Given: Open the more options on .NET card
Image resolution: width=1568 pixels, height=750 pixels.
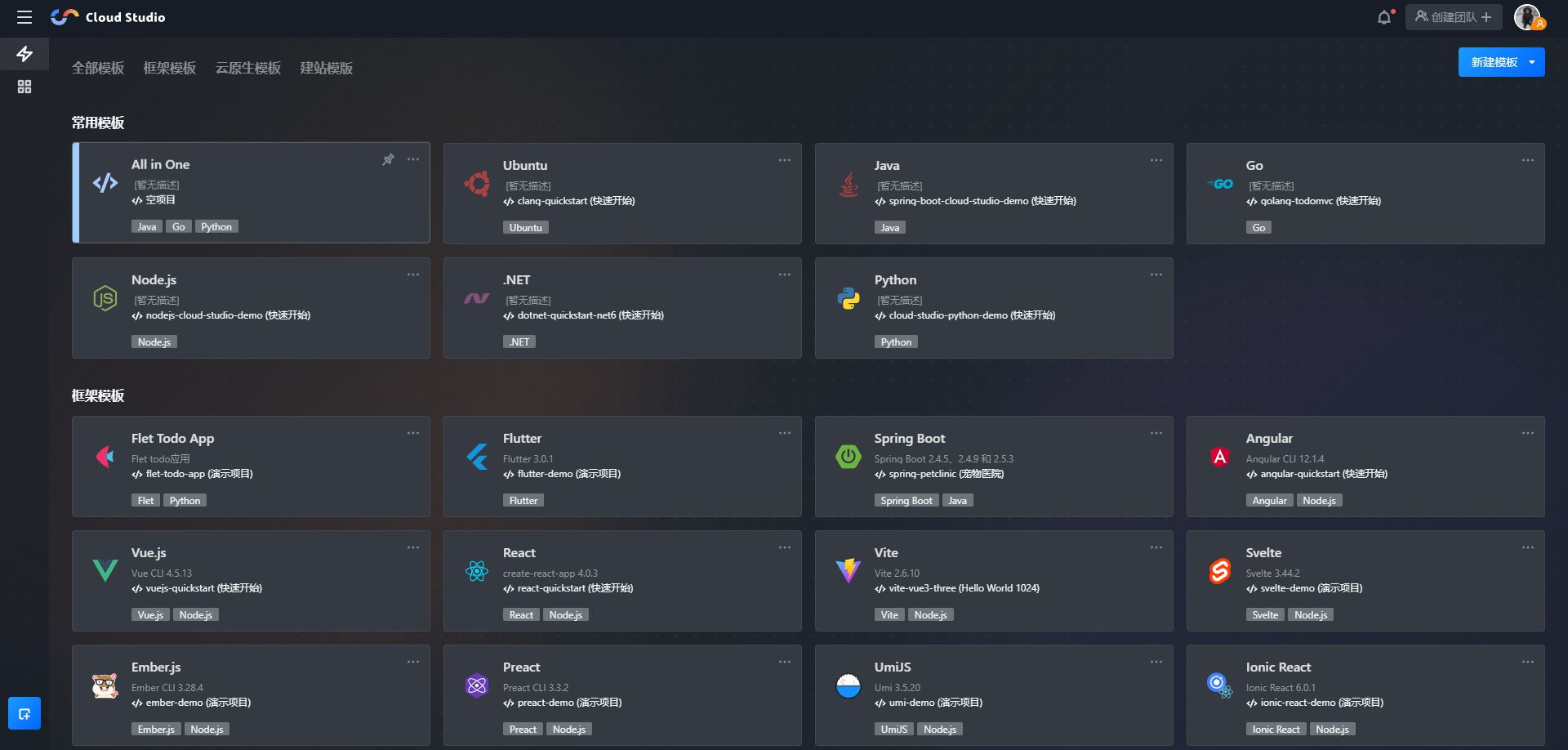Looking at the screenshot, I should point(785,275).
